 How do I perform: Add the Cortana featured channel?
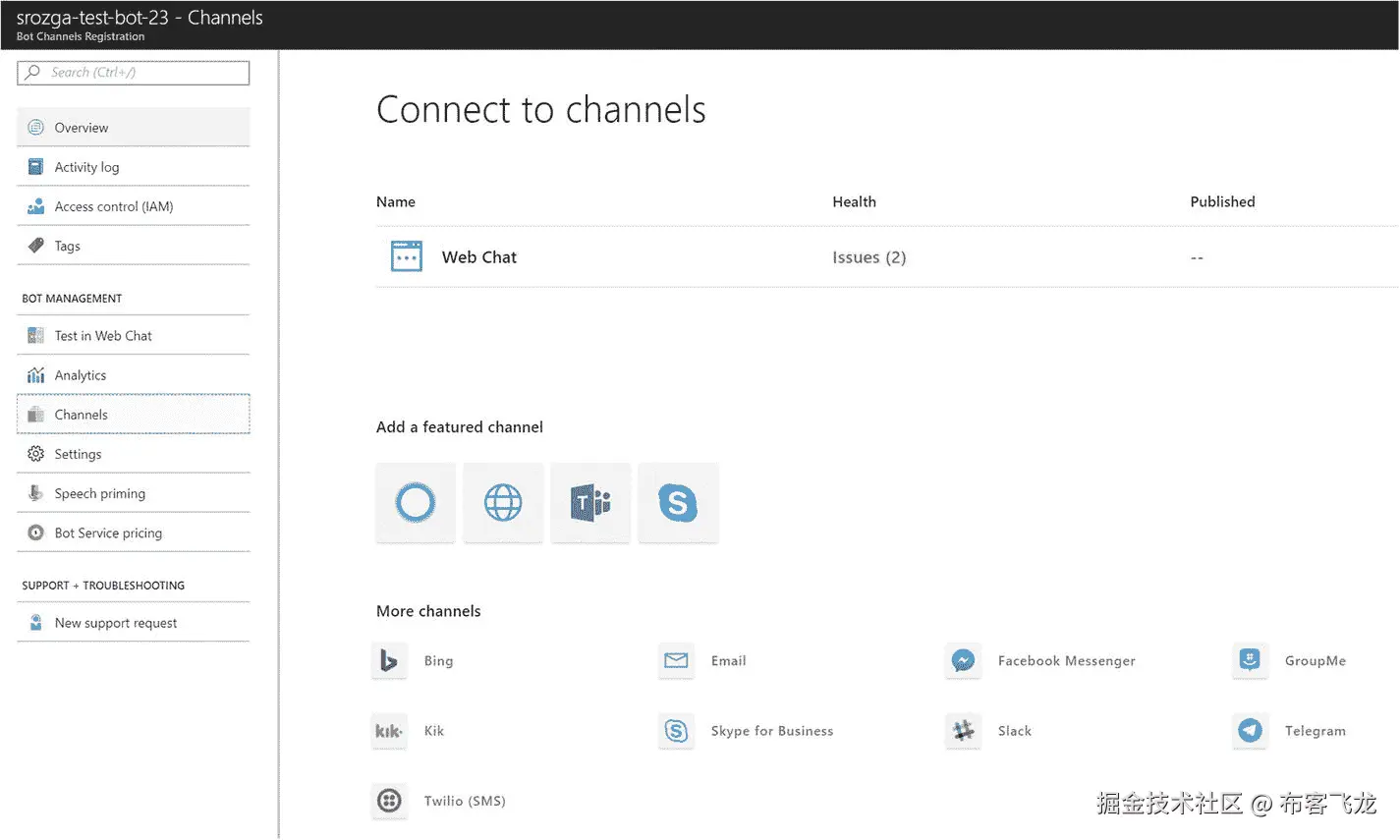coord(415,503)
